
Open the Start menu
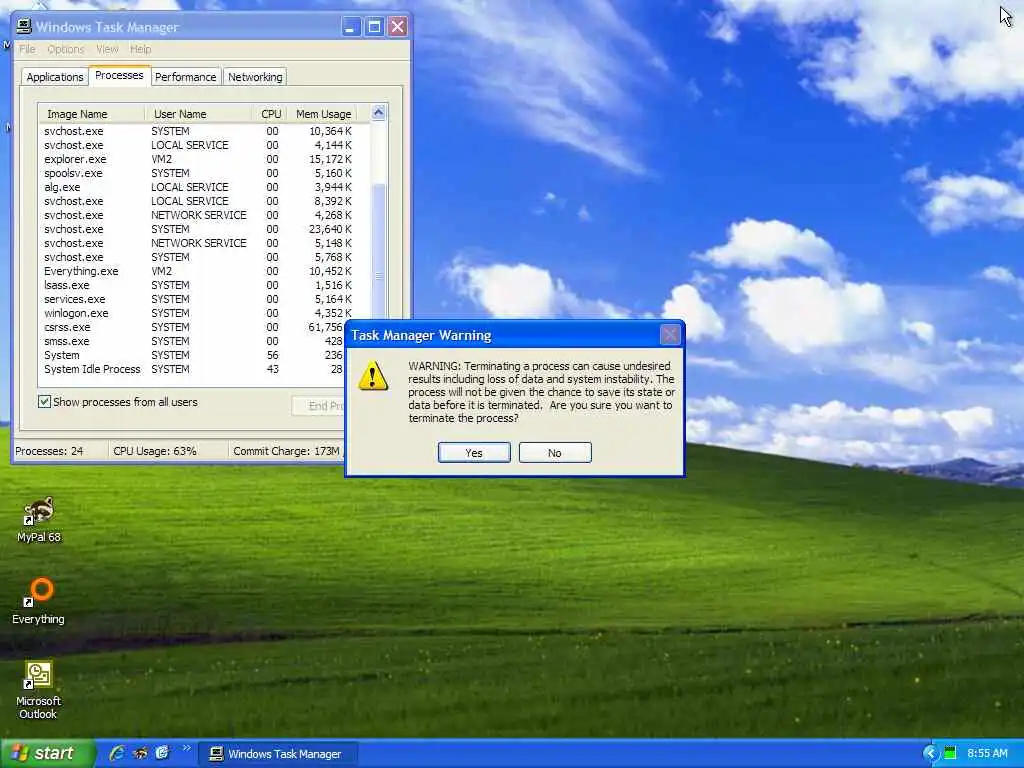[48, 754]
